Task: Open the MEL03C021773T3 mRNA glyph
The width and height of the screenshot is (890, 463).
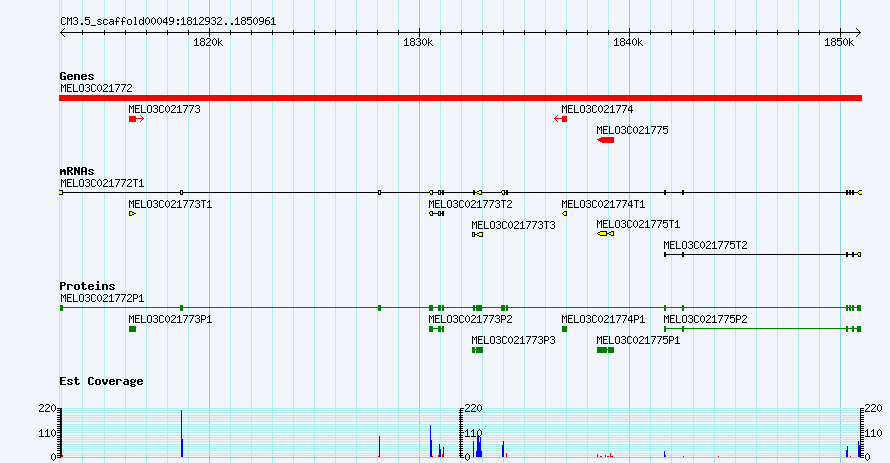Action: click(477, 234)
